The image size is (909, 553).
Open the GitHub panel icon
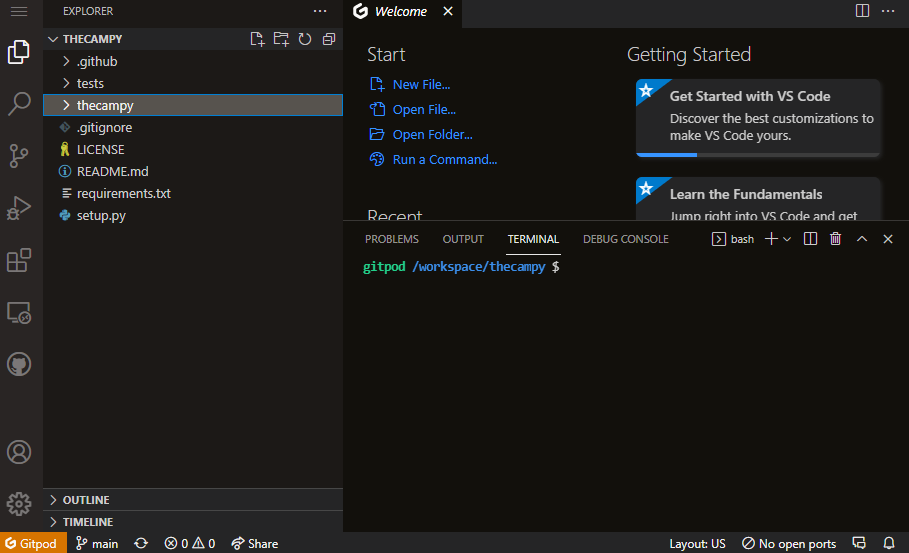click(x=19, y=364)
